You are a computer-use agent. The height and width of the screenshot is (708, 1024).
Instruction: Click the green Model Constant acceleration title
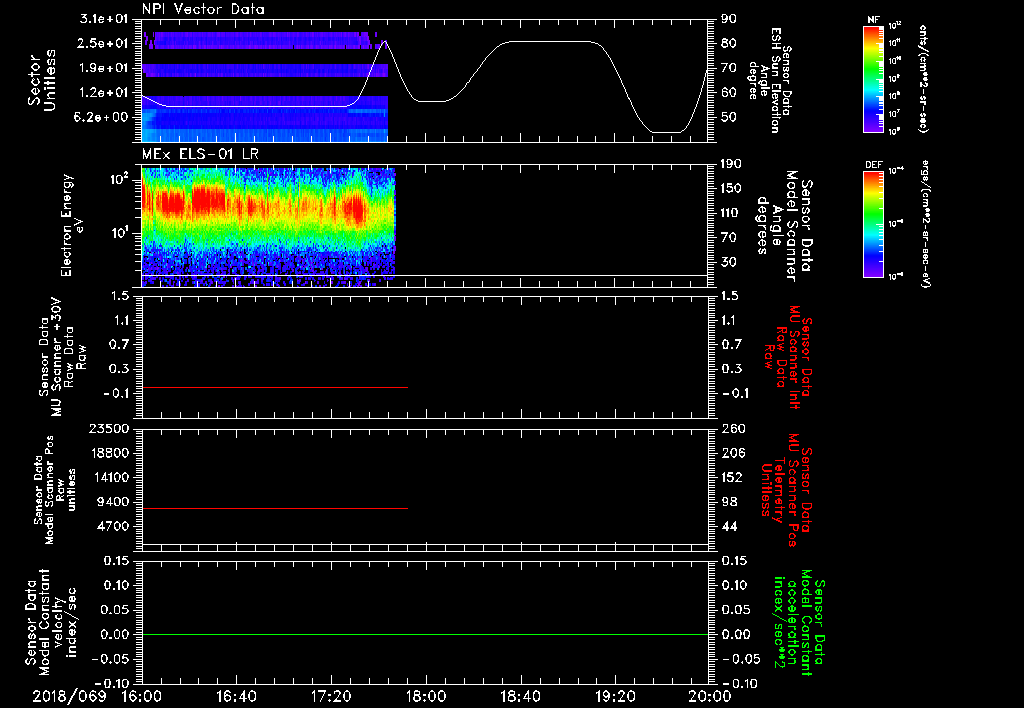pos(800,624)
